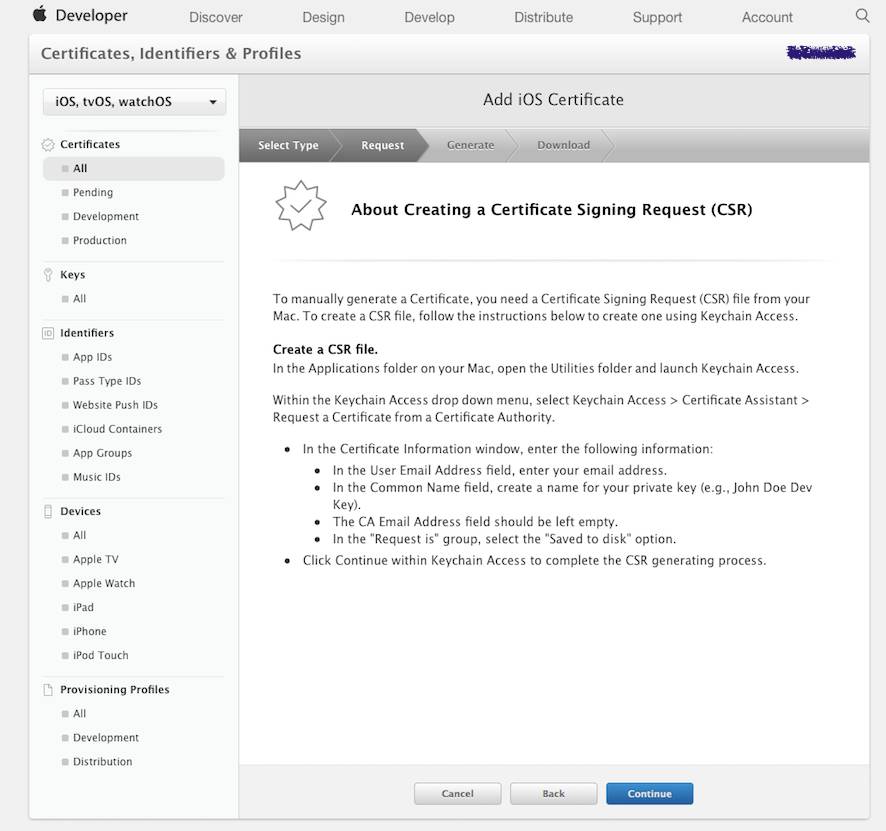This screenshot has width=886, height=831.
Task: Open the Distribute menu
Action: (x=544, y=18)
